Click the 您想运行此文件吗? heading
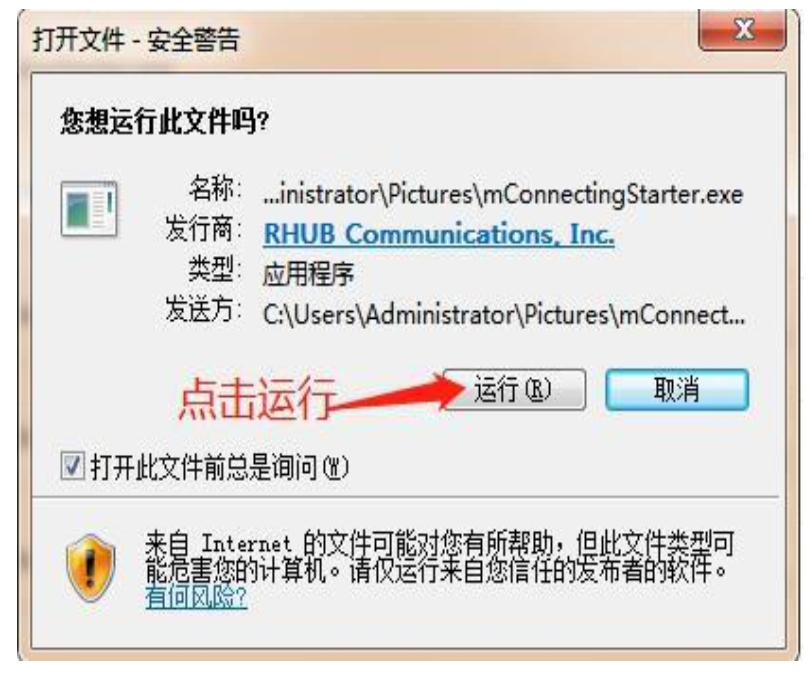Screen dimensions: 812x679 165,122
